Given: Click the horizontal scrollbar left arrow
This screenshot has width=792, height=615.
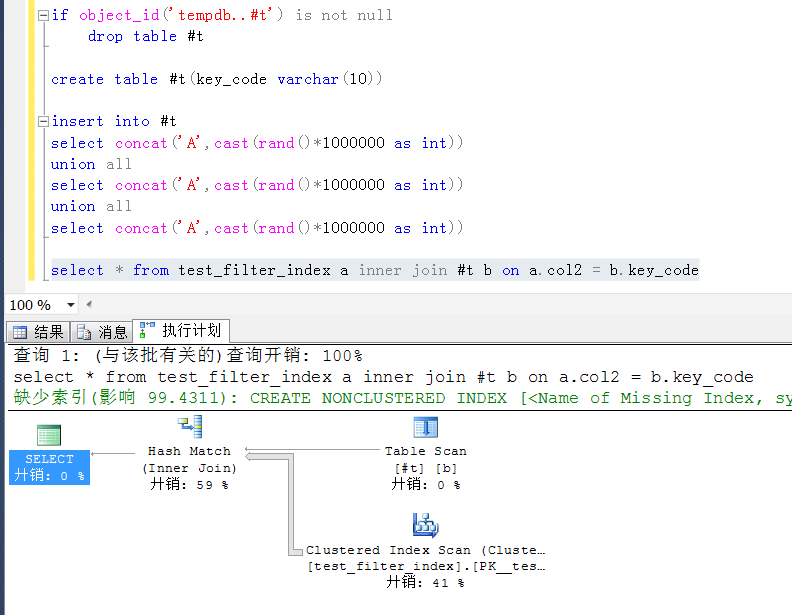Looking at the screenshot, I should pos(89,304).
